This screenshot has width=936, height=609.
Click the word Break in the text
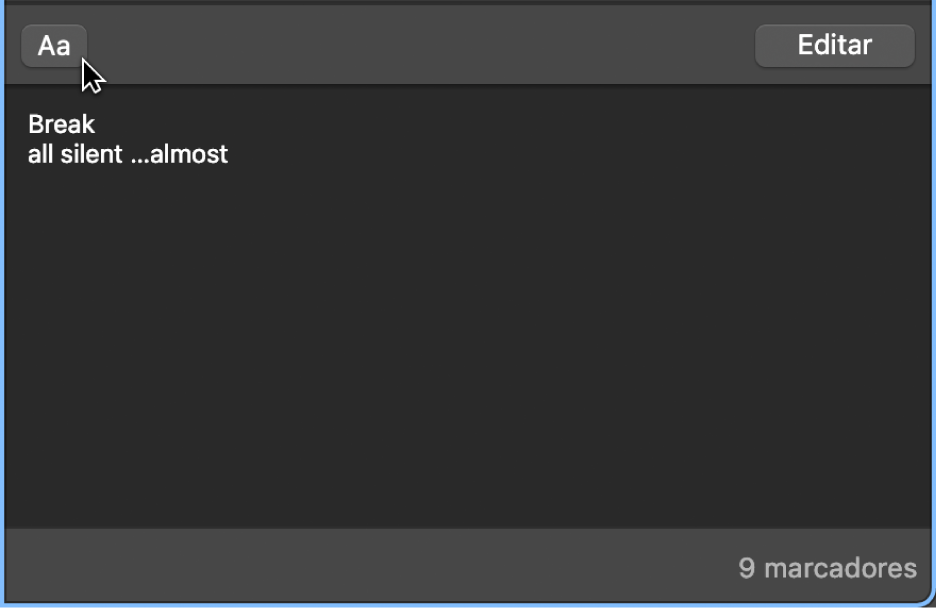pos(62,124)
